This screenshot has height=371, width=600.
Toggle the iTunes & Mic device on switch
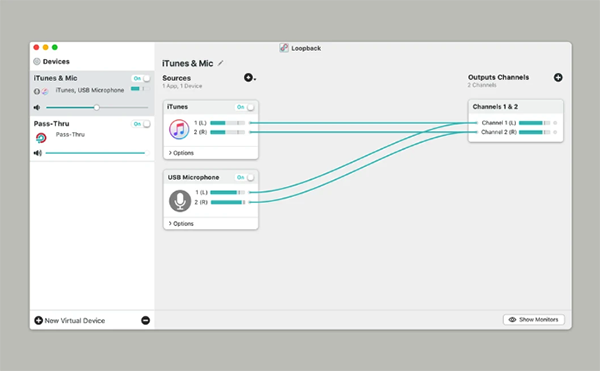tap(141, 78)
